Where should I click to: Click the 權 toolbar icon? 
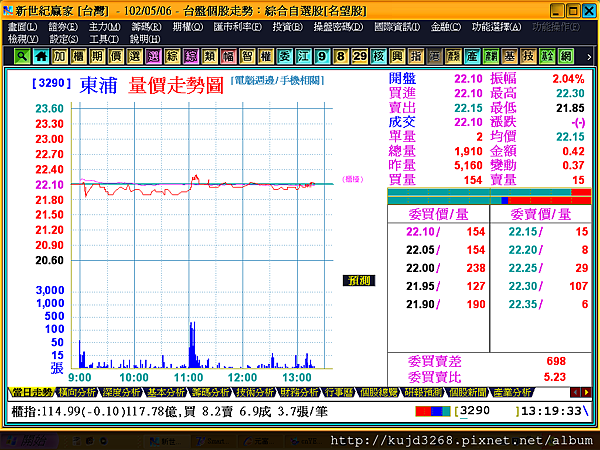266,57
